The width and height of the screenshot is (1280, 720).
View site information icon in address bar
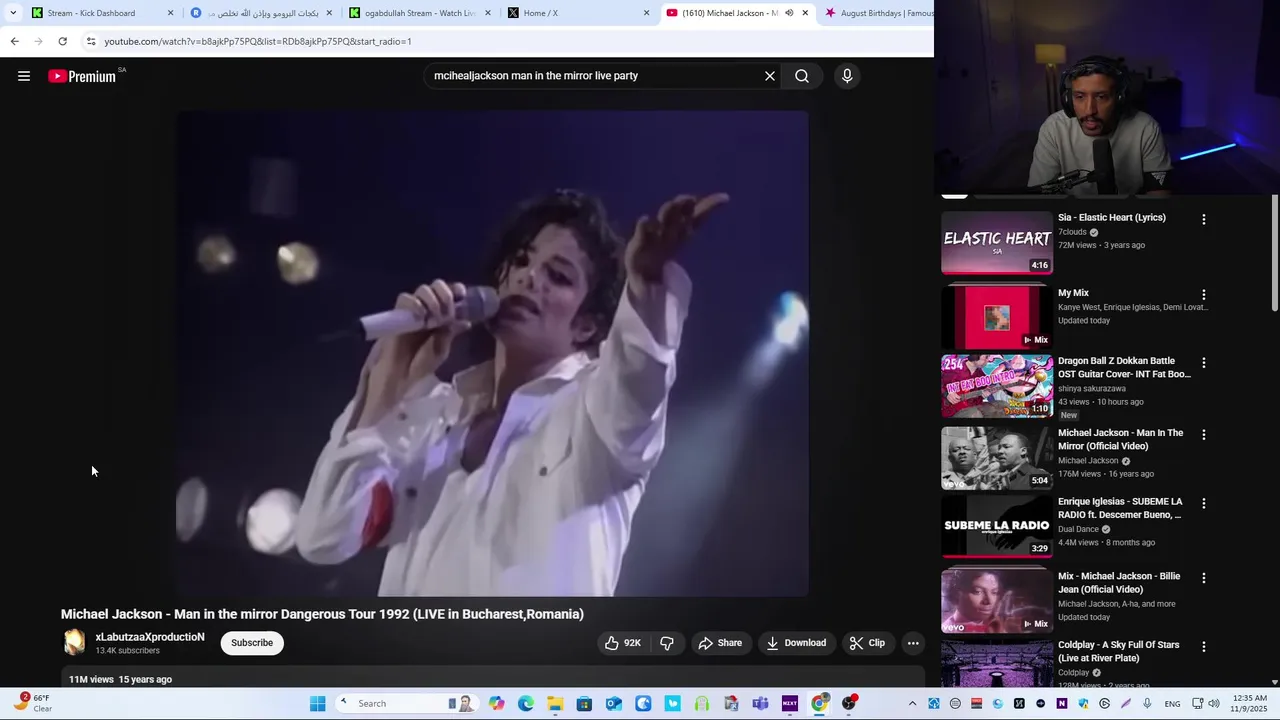click(91, 41)
